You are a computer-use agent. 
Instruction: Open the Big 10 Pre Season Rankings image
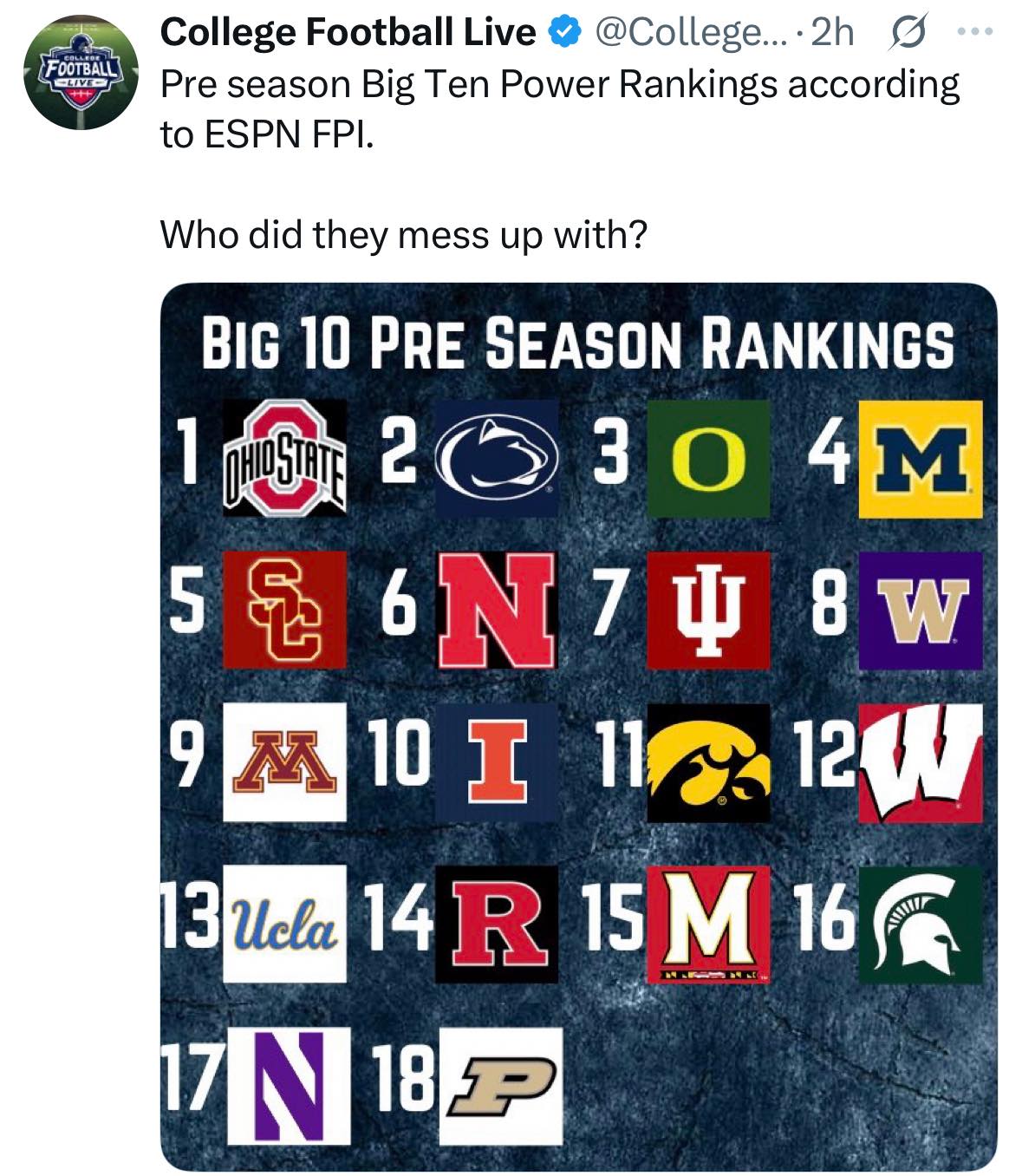coord(579,727)
